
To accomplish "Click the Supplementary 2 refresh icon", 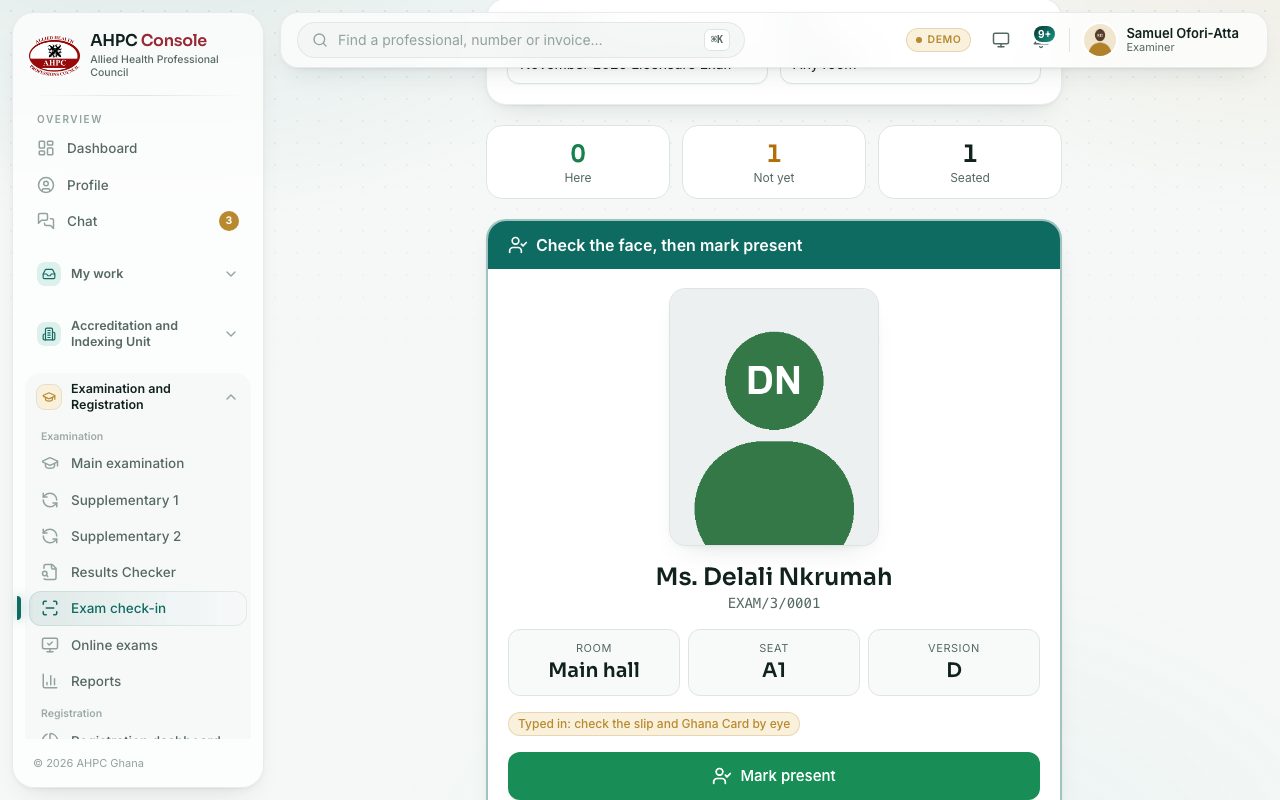I will click(50, 536).
